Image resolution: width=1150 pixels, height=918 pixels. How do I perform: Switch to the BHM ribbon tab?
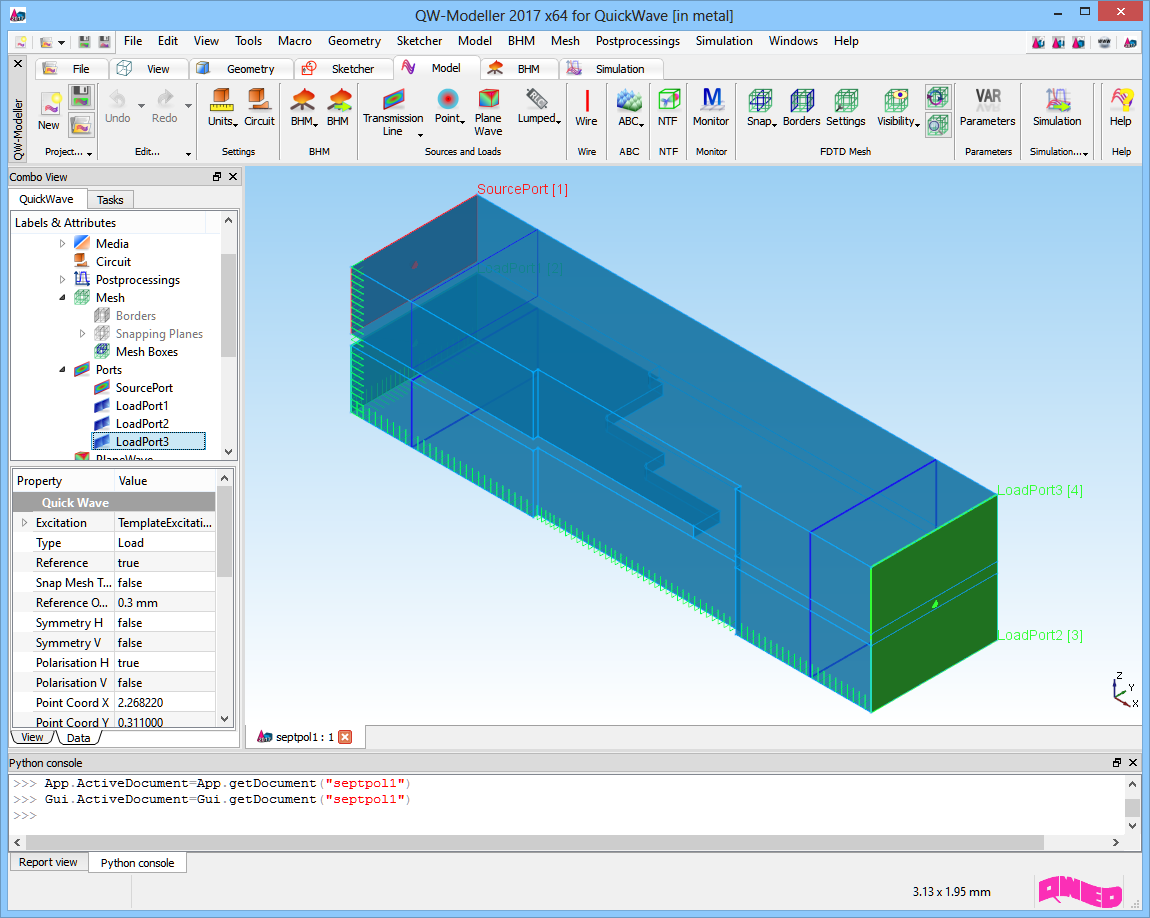coord(518,69)
